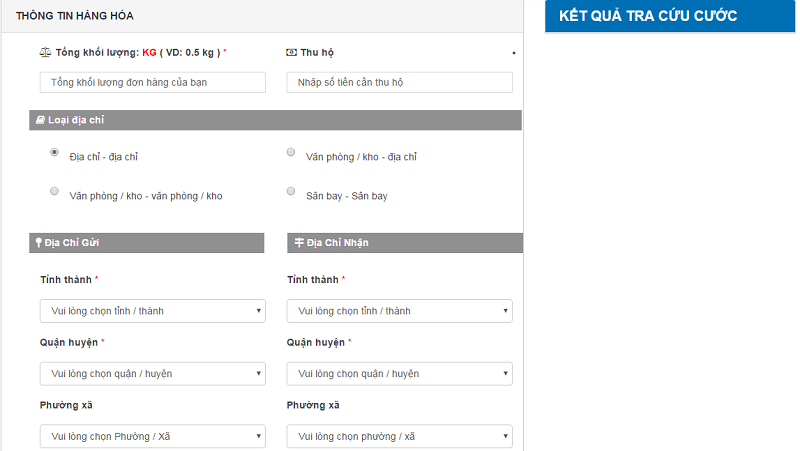The image size is (800, 451).
Task: Click the money icon beside Thu hộ
Action: point(291,51)
